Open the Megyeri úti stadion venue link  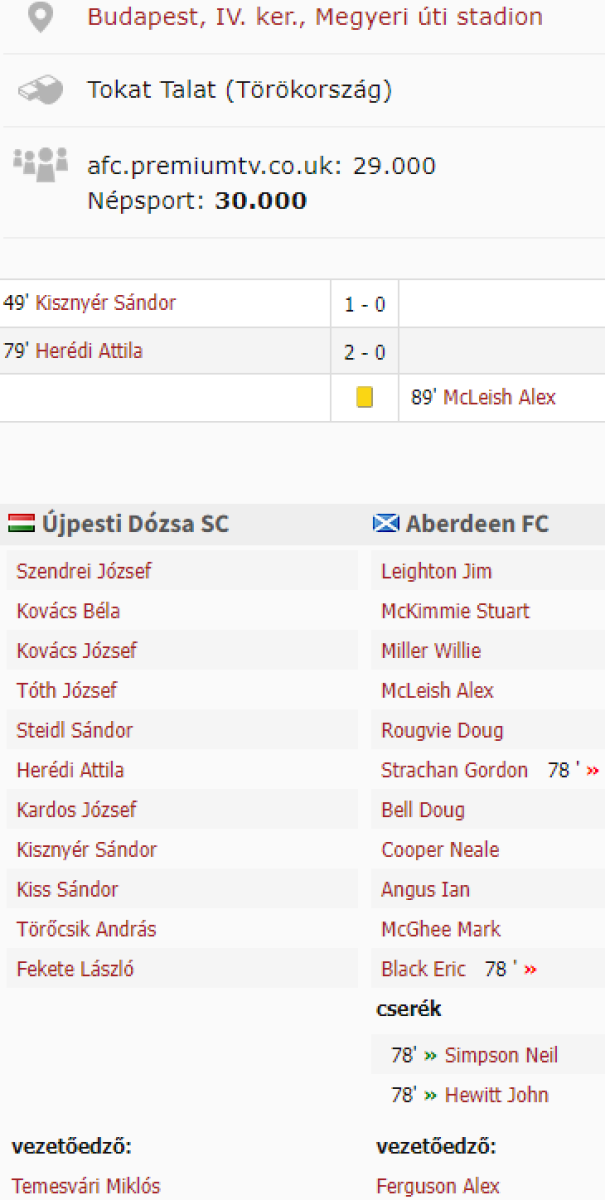tap(315, 17)
